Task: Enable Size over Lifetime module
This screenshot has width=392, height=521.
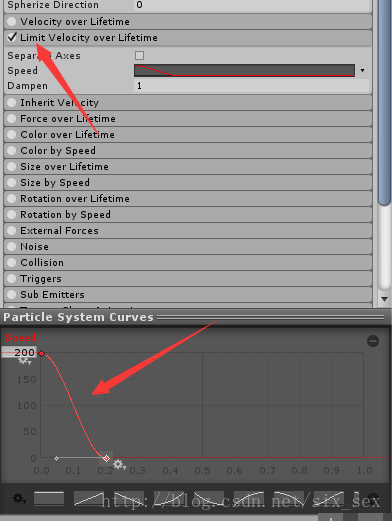Action: click(12, 166)
